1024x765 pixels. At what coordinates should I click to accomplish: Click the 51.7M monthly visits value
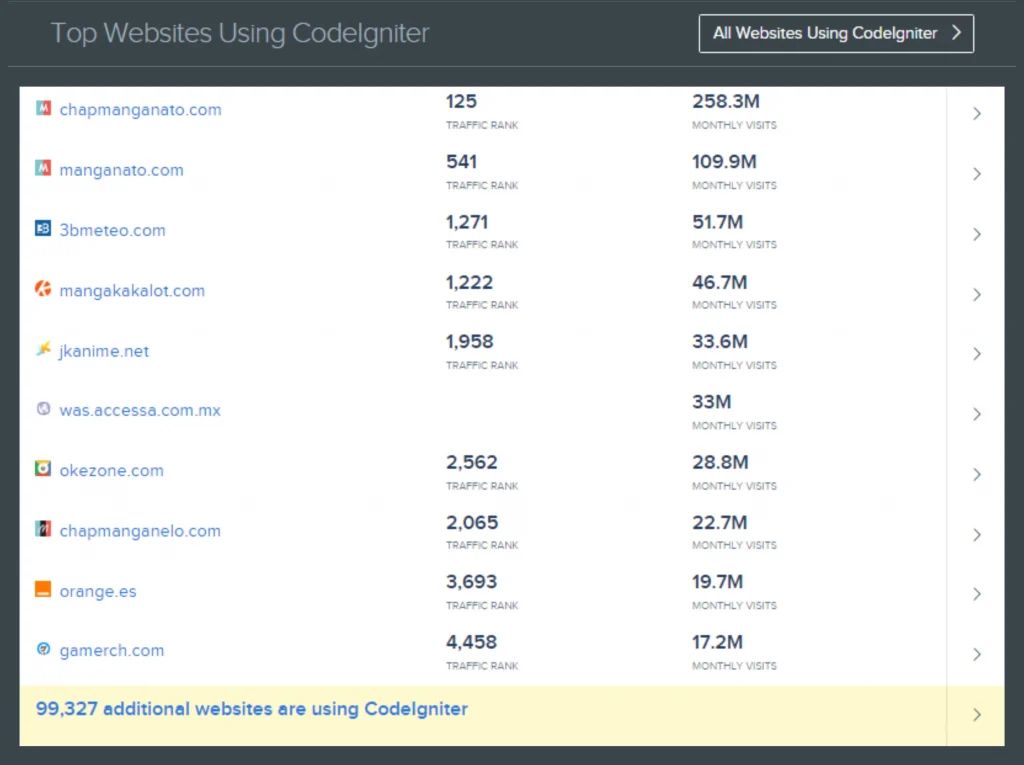click(x=718, y=222)
